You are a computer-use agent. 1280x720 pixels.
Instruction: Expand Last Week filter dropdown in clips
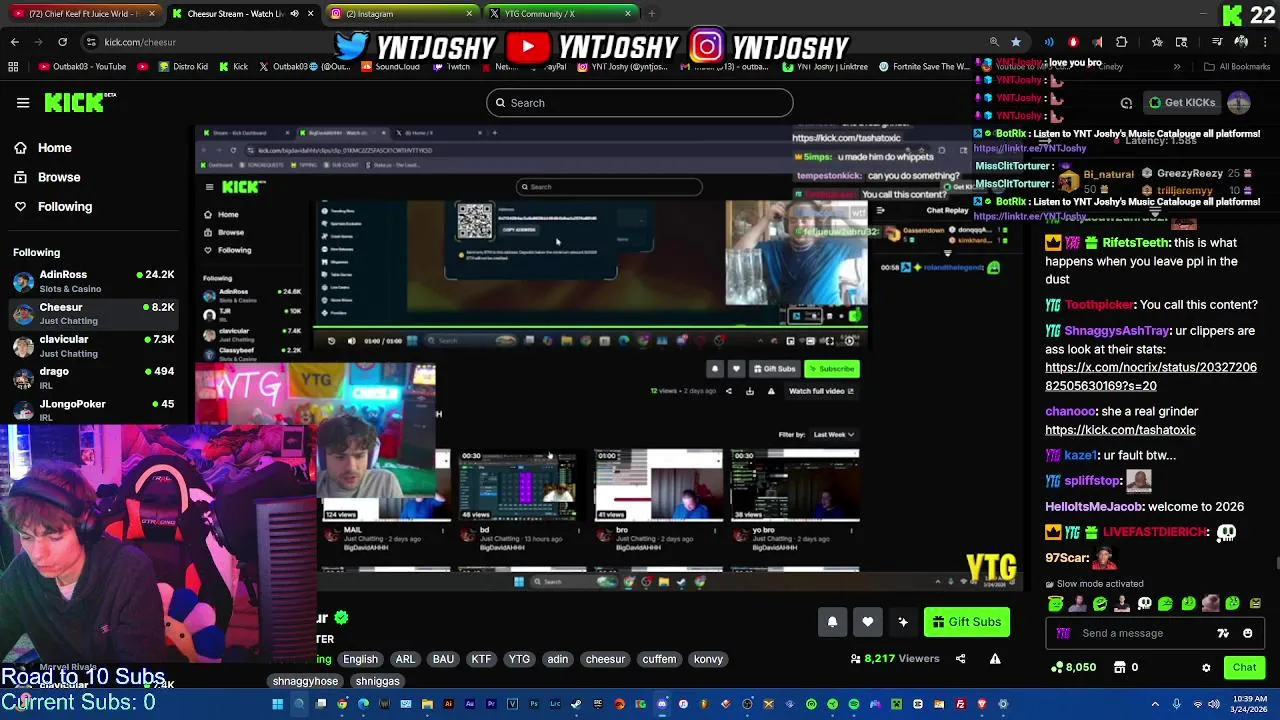pyautogui.click(x=834, y=435)
